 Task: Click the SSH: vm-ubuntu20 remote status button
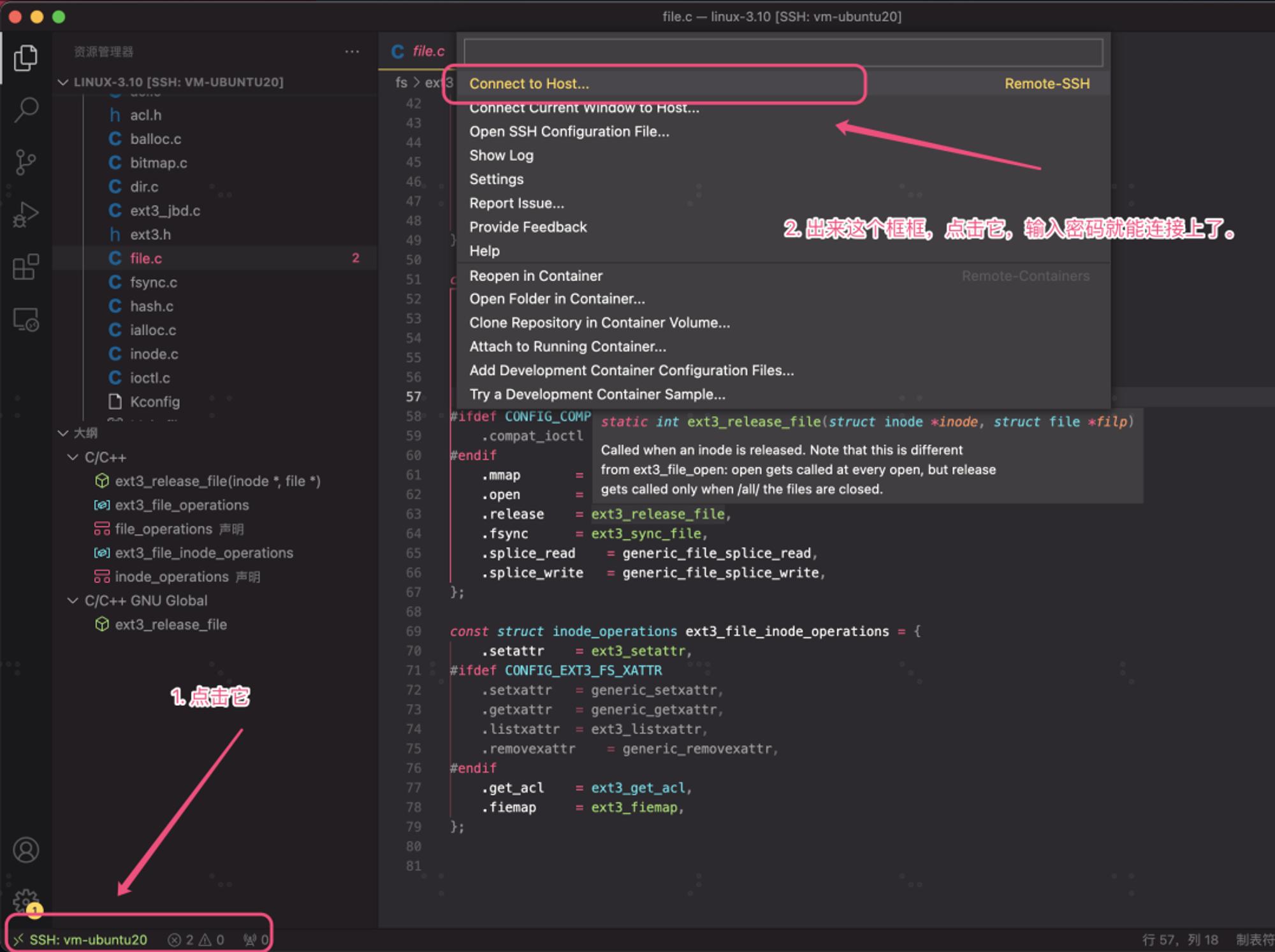click(81, 940)
